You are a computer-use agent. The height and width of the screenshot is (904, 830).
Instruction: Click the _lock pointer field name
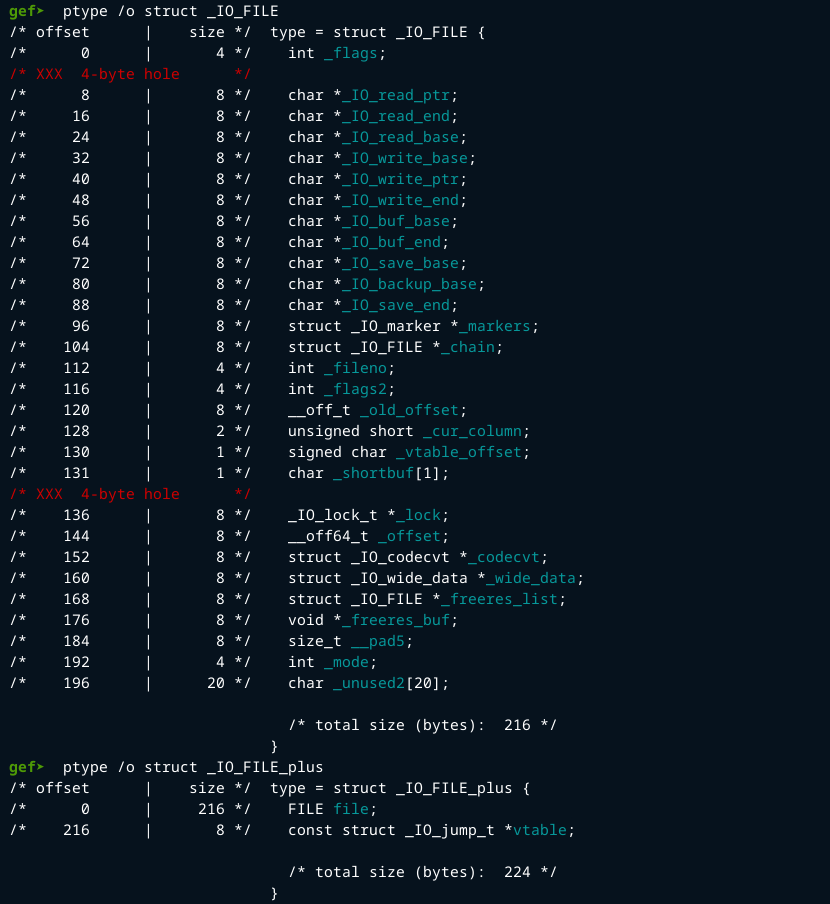(424, 515)
